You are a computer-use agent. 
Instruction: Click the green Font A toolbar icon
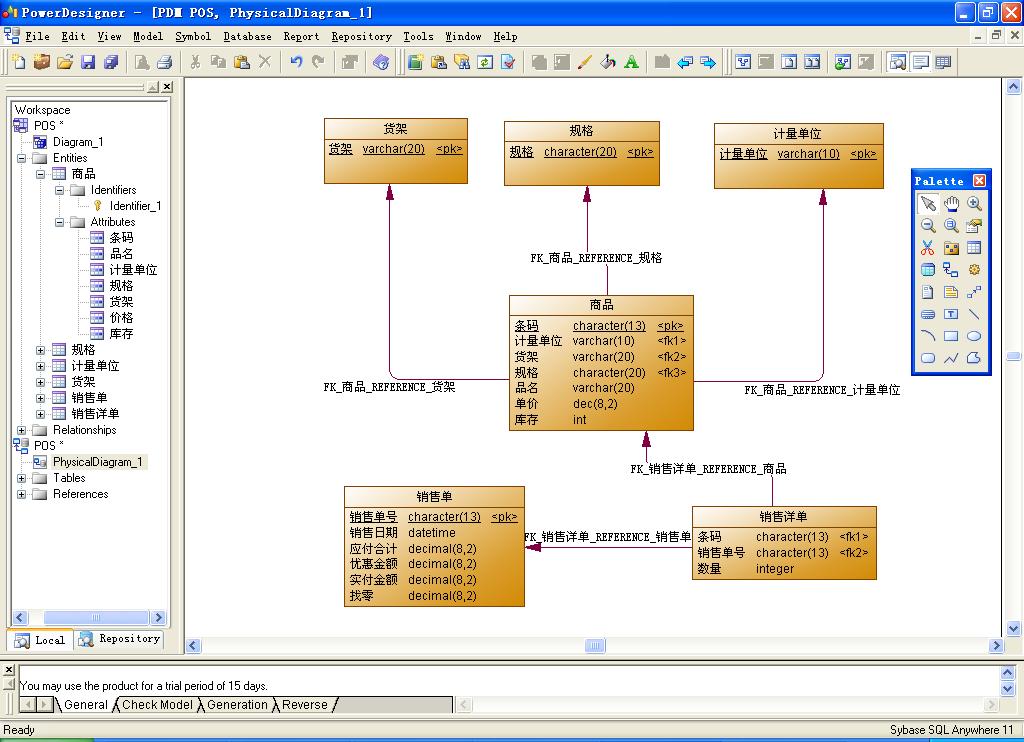coord(631,62)
